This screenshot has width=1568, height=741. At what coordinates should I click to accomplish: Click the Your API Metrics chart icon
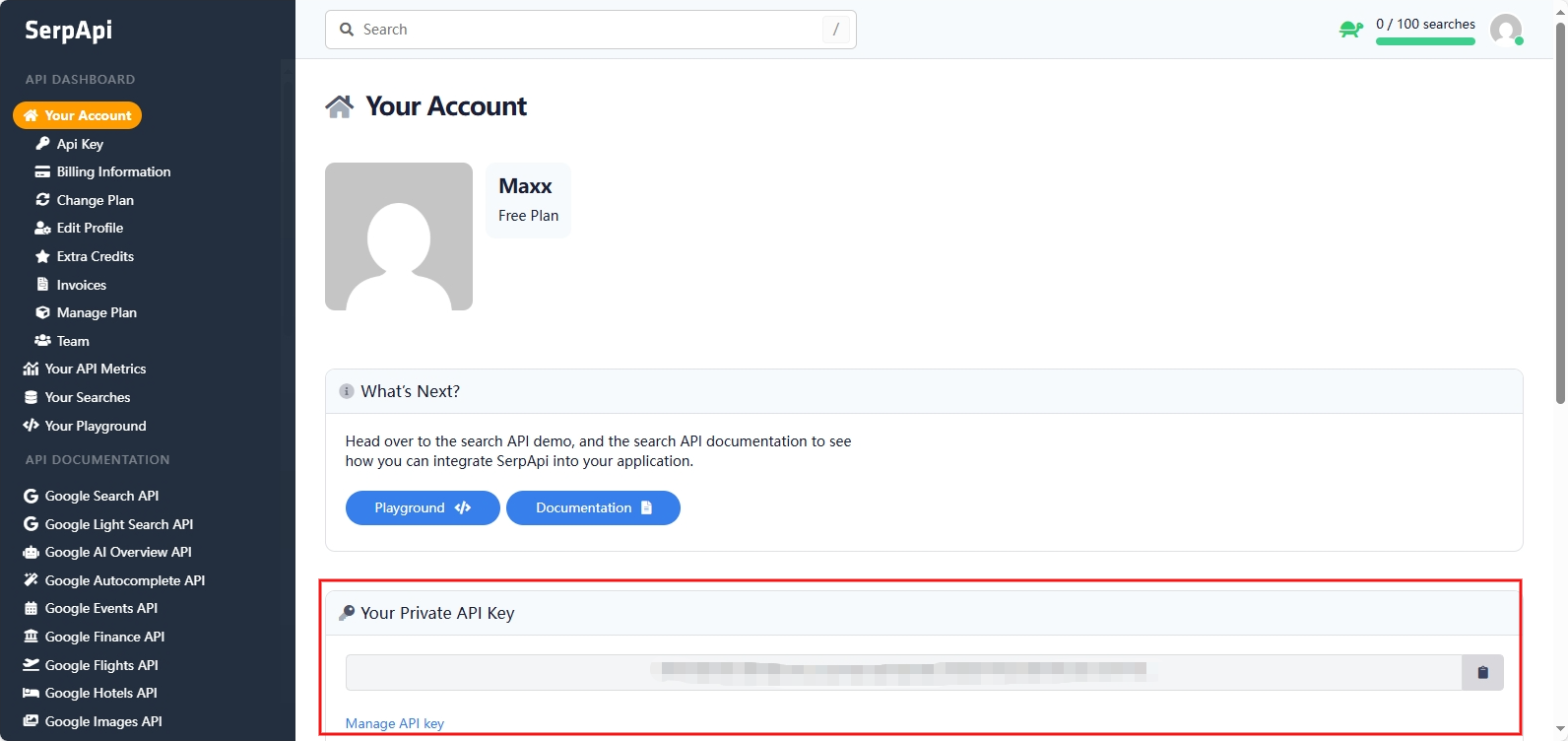31,369
